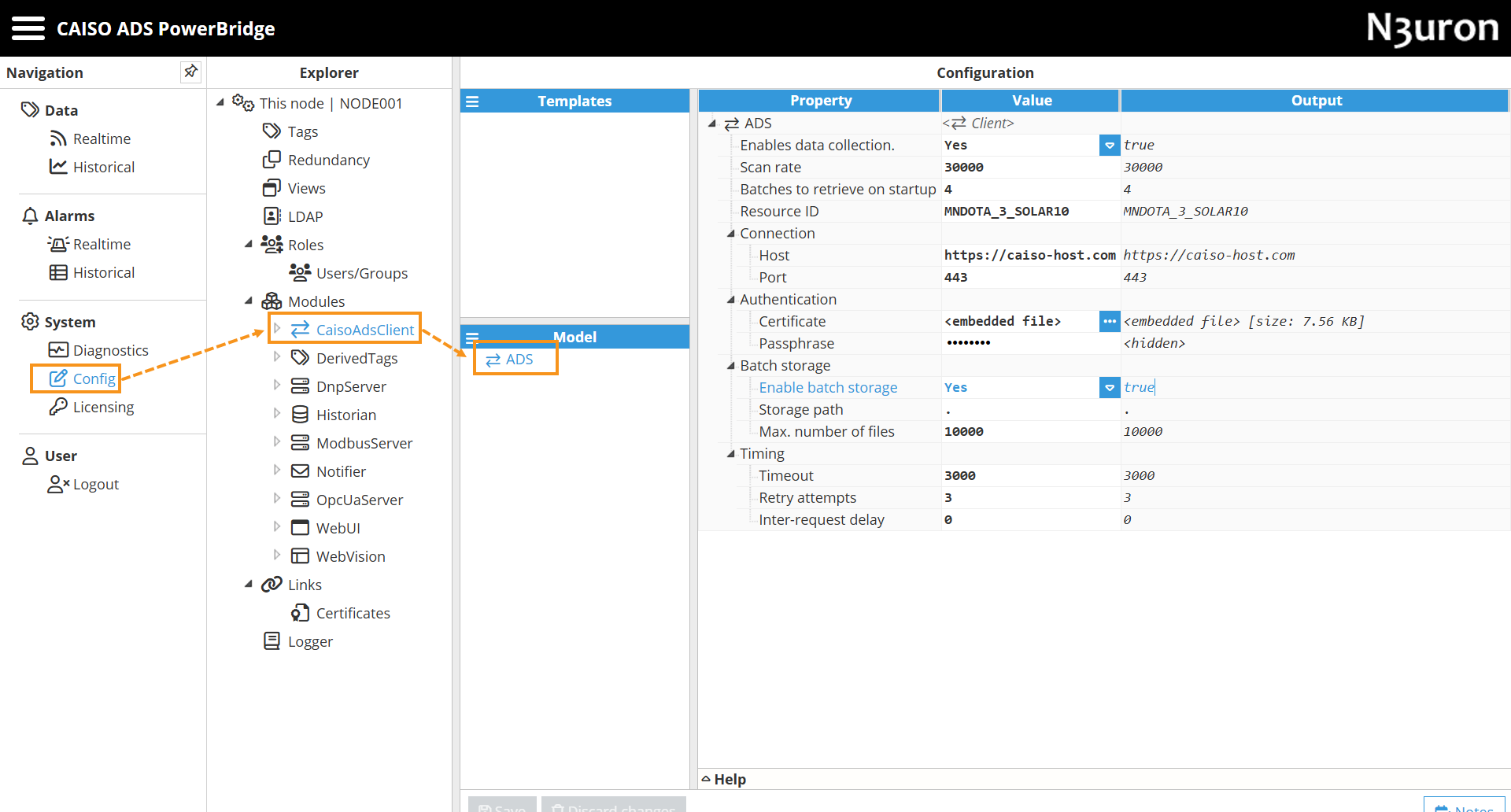1511x812 pixels.
Task: Select the Inter-request delay property
Action: click(821, 520)
